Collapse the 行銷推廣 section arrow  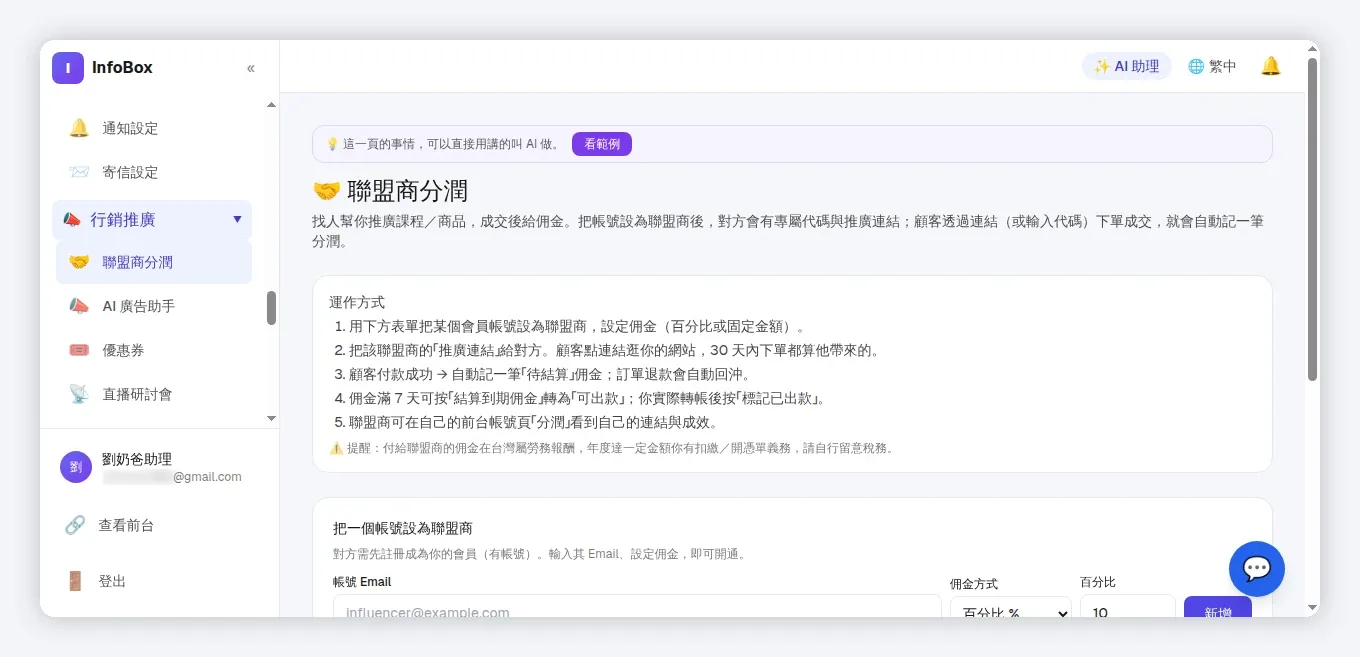pyautogui.click(x=237, y=219)
